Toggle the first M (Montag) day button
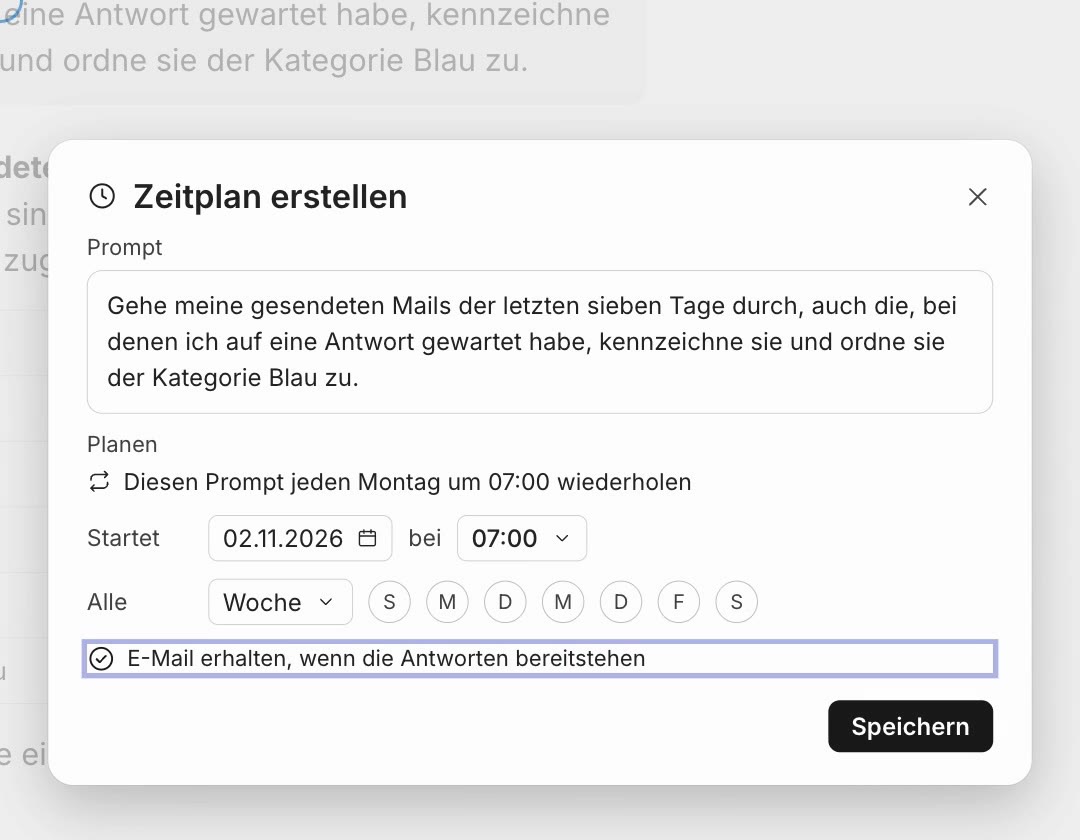 [x=447, y=602]
